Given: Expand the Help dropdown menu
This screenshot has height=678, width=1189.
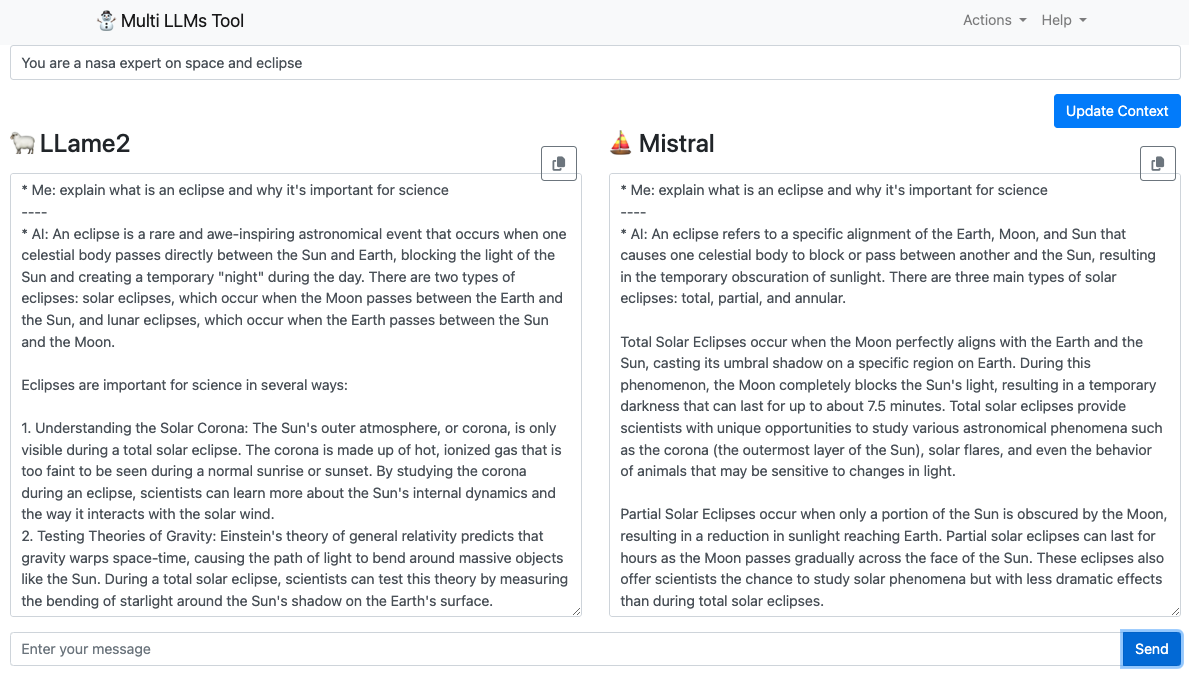Looking at the screenshot, I should 1063,20.
